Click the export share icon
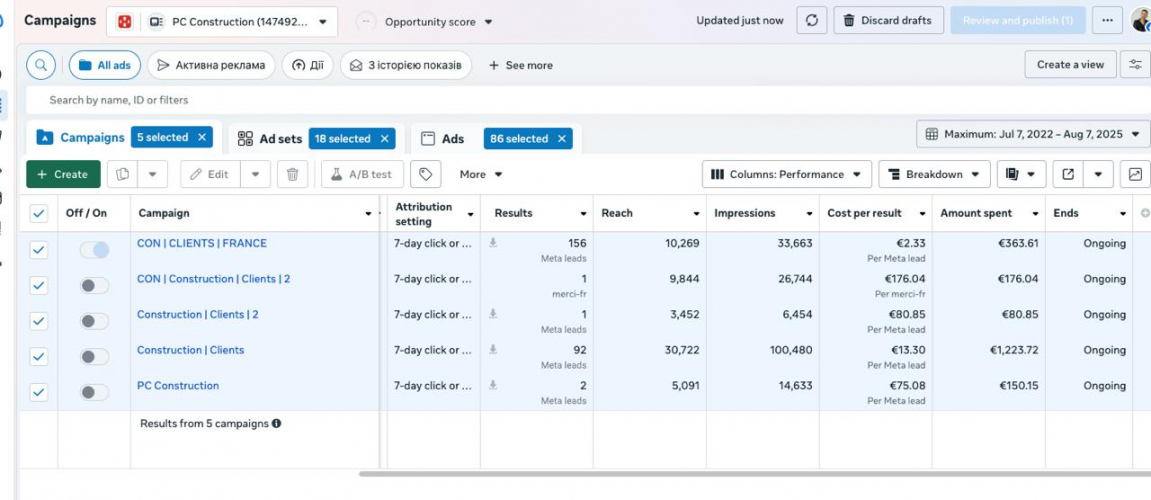This screenshot has width=1151, height=500. 1068,174
